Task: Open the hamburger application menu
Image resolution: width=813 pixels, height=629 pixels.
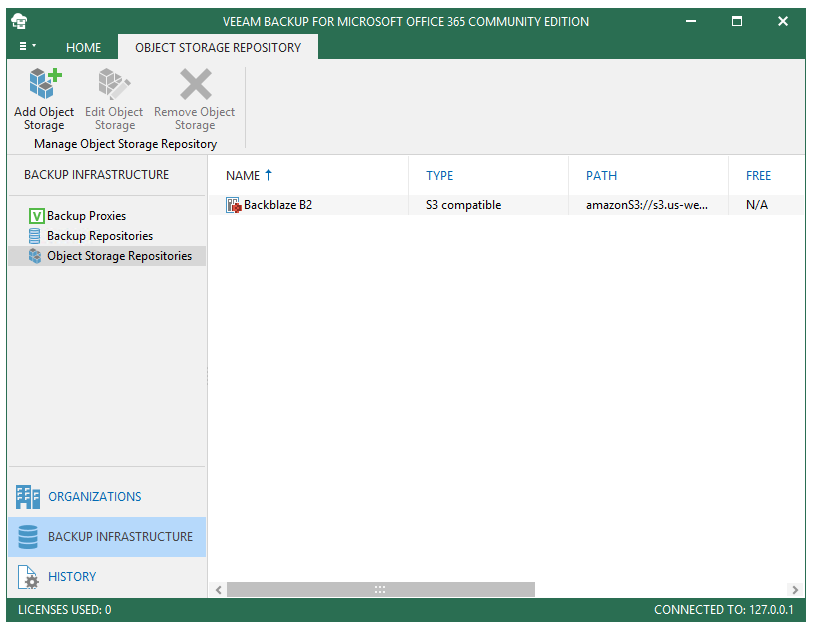Action: (27, 46)
